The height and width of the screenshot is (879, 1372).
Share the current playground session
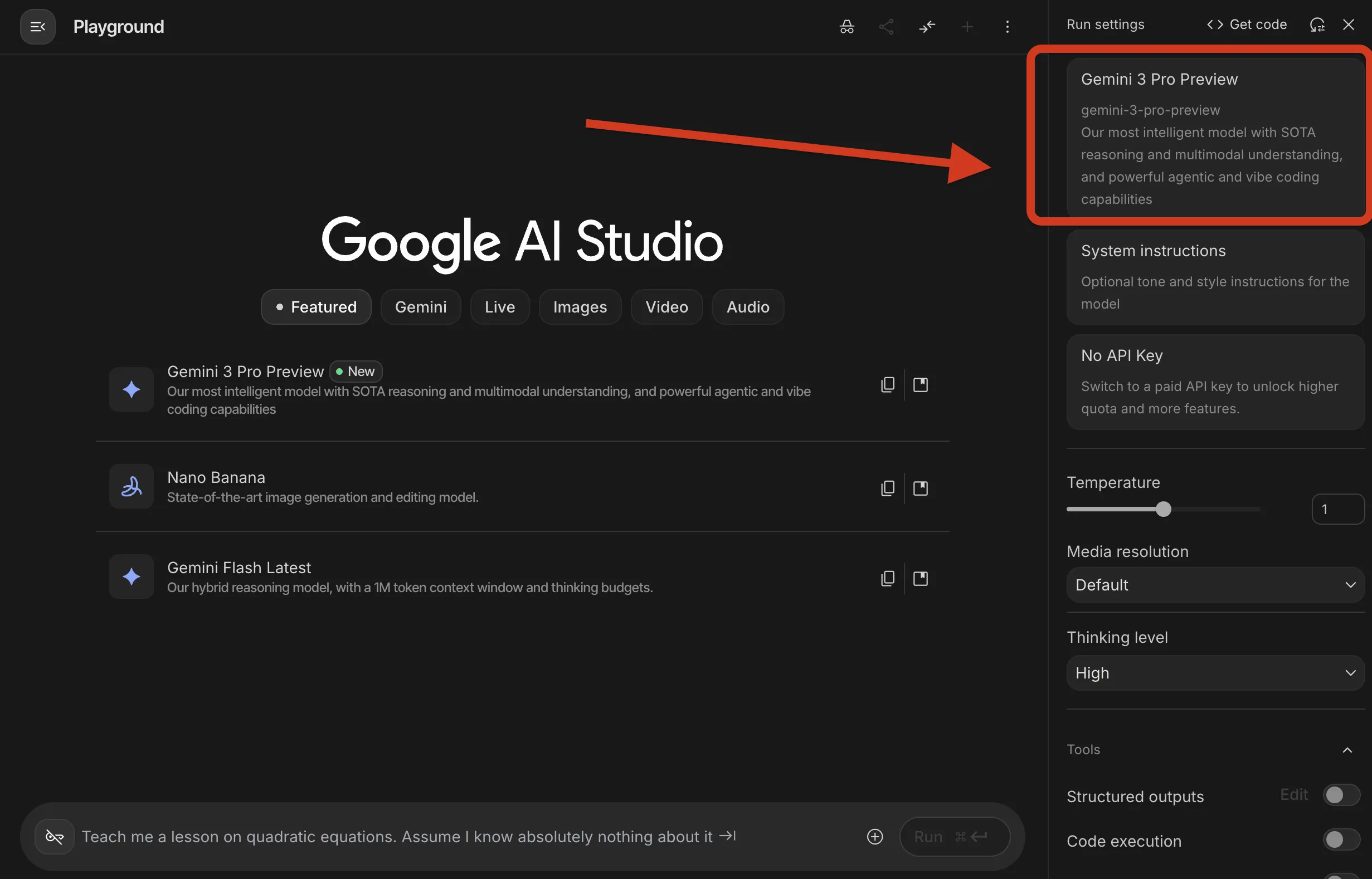coord(886,26)
